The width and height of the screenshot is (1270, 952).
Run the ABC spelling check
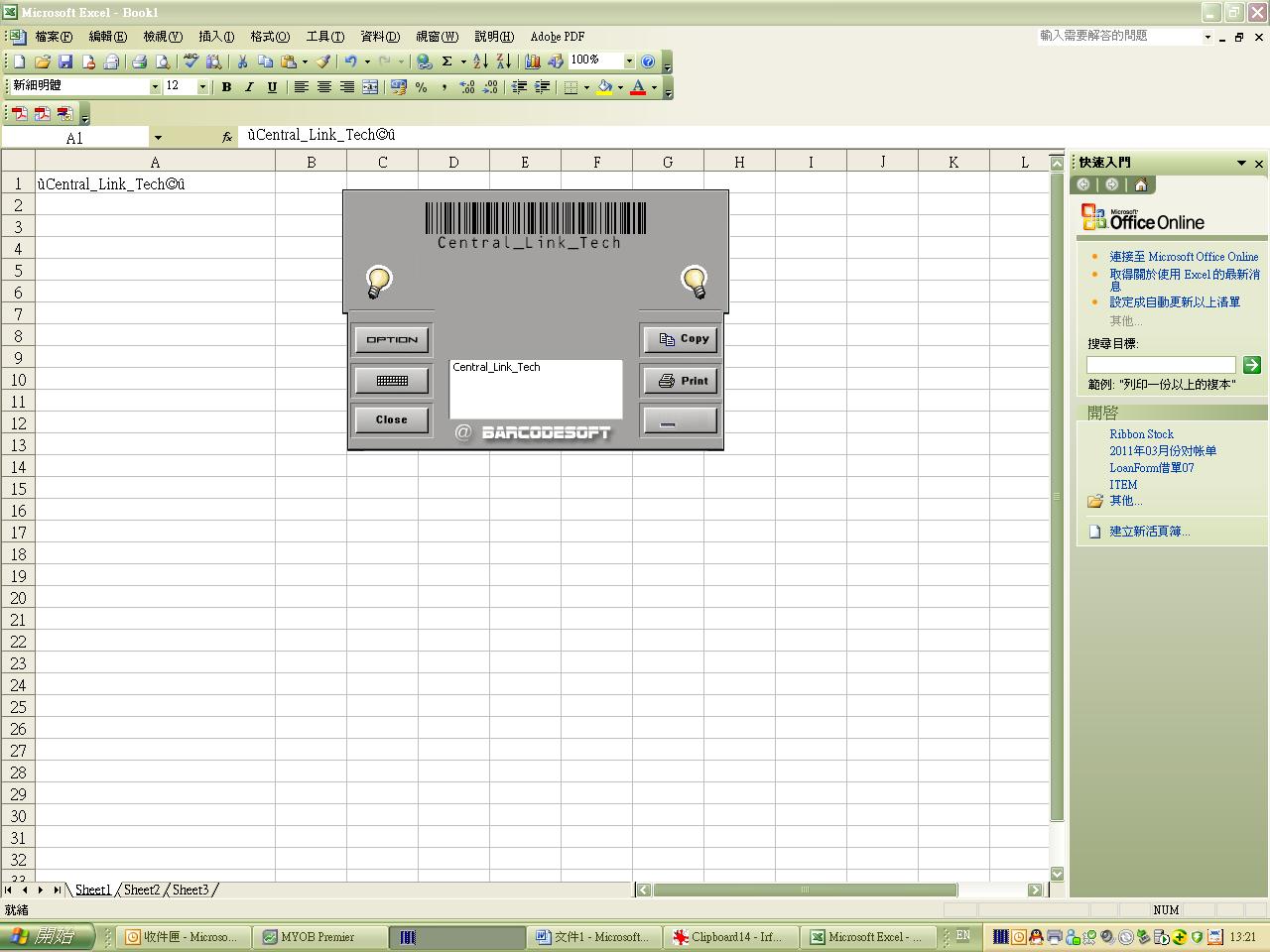pos(190,61)
